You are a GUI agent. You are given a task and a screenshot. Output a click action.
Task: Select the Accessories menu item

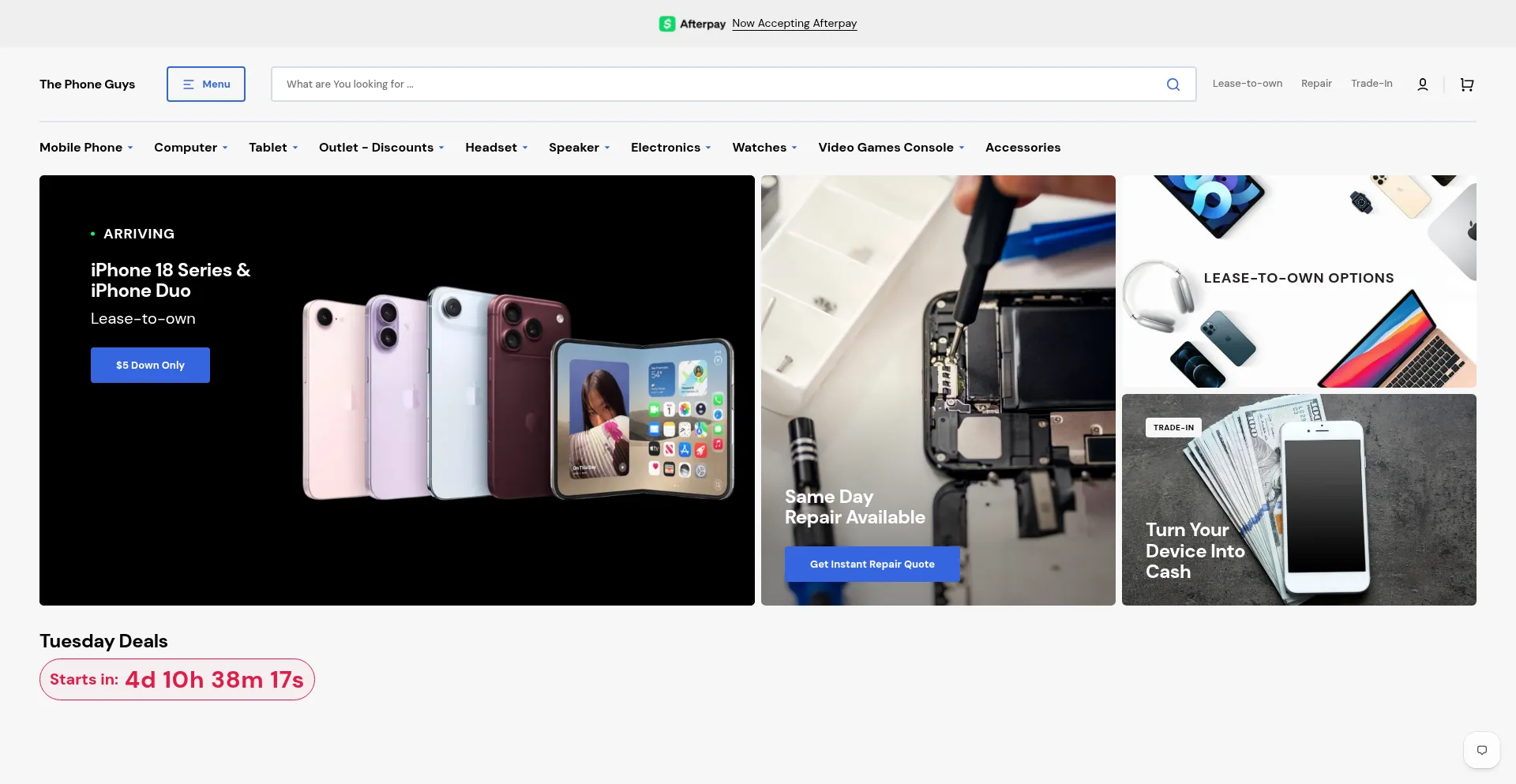point(1023,148)
